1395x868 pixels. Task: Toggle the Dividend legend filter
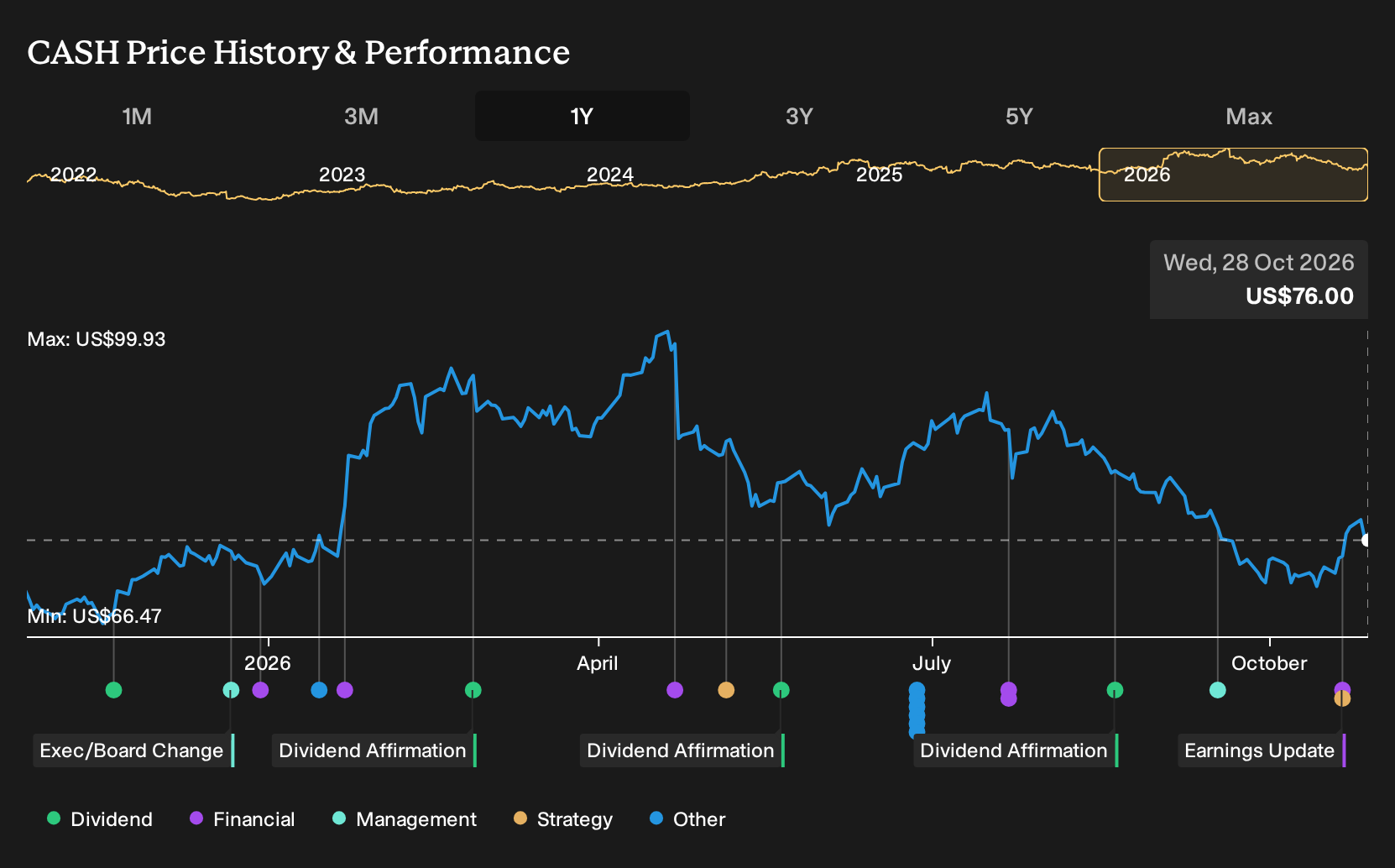coord(100,819)
